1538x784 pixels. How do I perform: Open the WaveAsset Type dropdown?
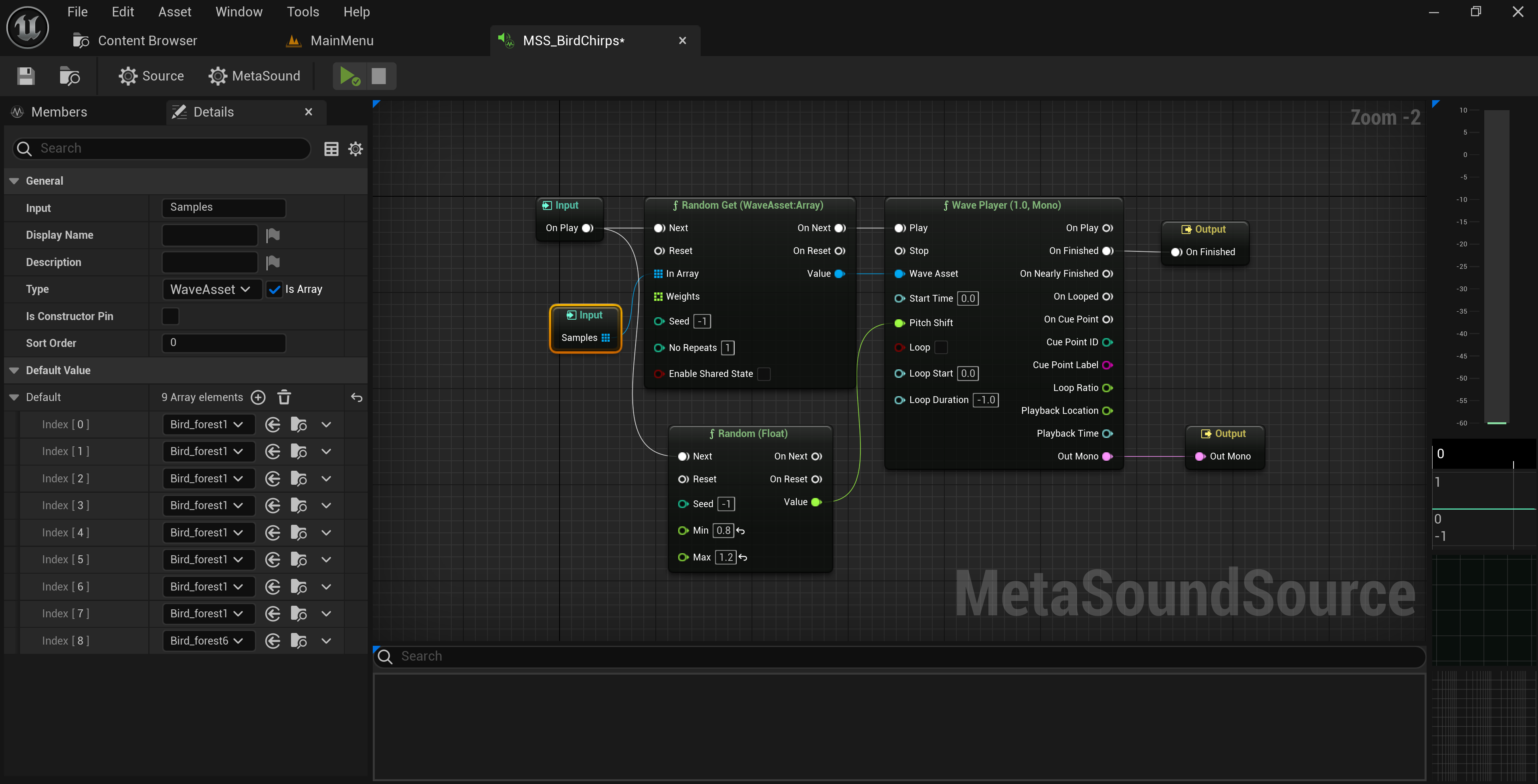pos(211,289)
